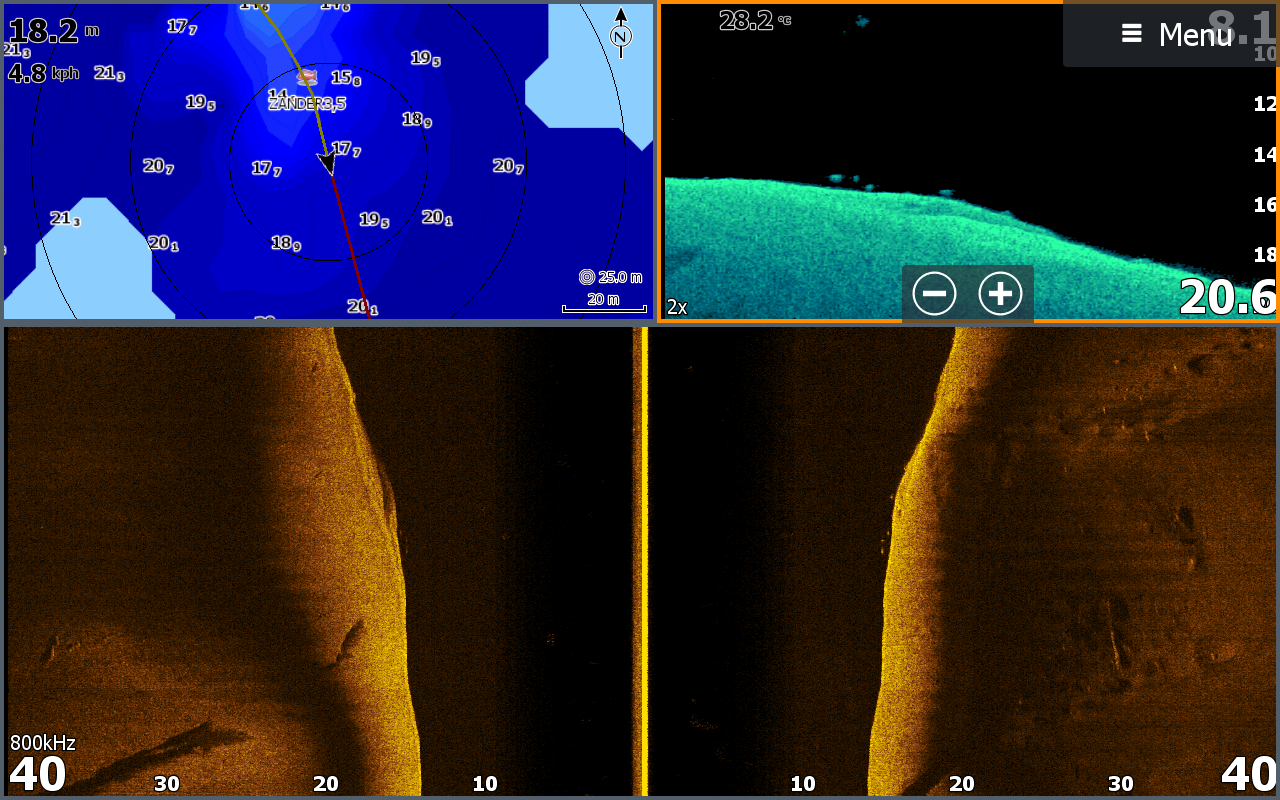Image resolution: width=1280 pixels, height=800 pixels.
Task: Click the 800kHz frequency label
Action: coord(42,743)
